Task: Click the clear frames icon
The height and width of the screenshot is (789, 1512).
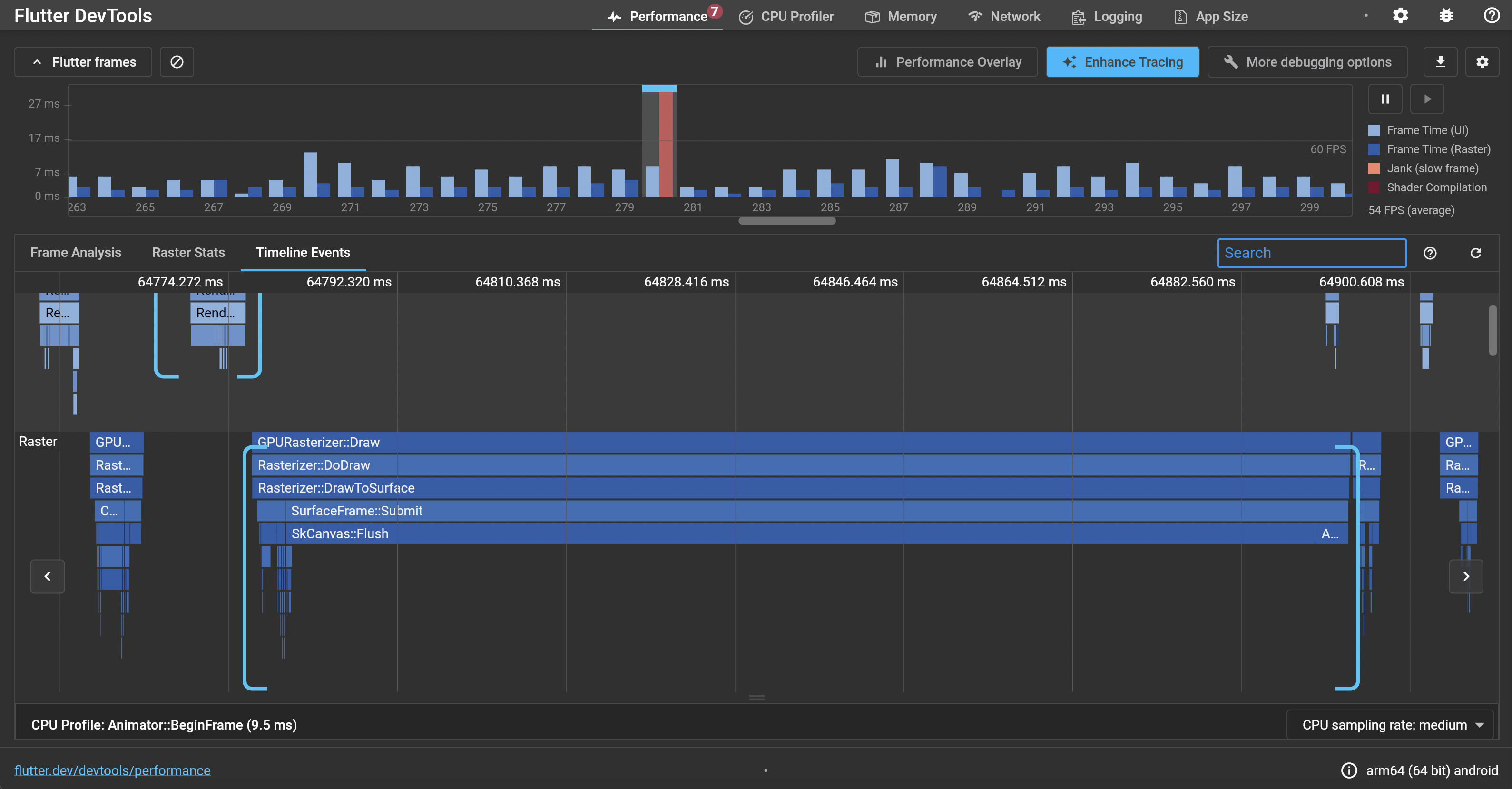Action: pyautogui.click(x=177, y=62)
